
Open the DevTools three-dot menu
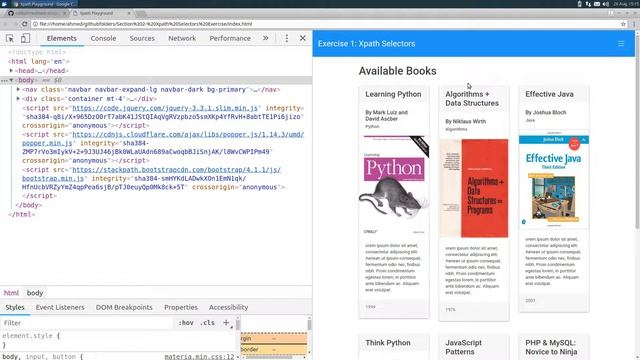point(287,38)
